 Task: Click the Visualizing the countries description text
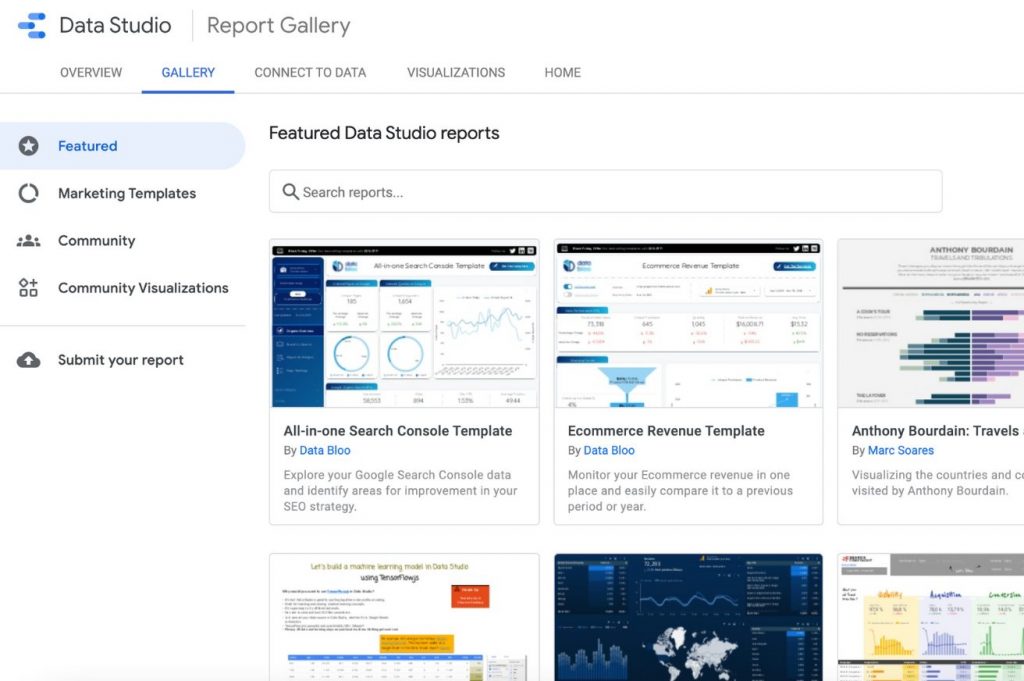(937, 483)
